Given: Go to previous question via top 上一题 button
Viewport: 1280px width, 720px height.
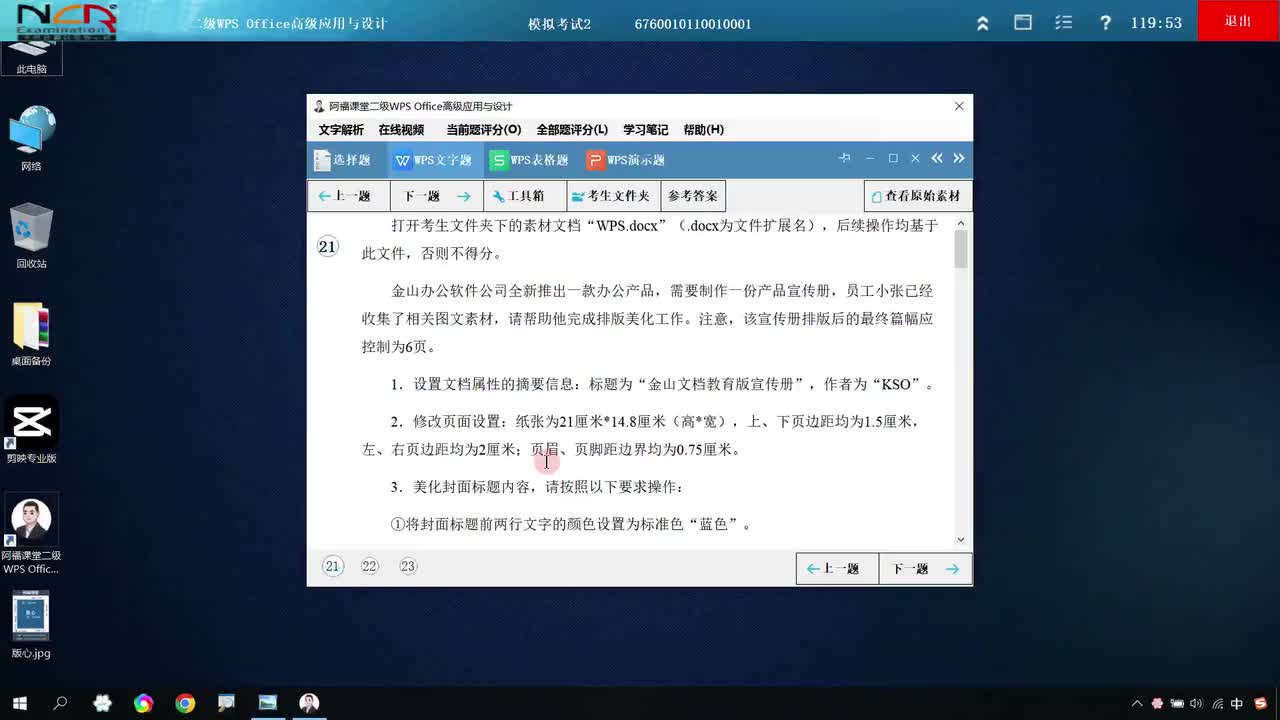Looking at the screenshot, I should point(348,196).
